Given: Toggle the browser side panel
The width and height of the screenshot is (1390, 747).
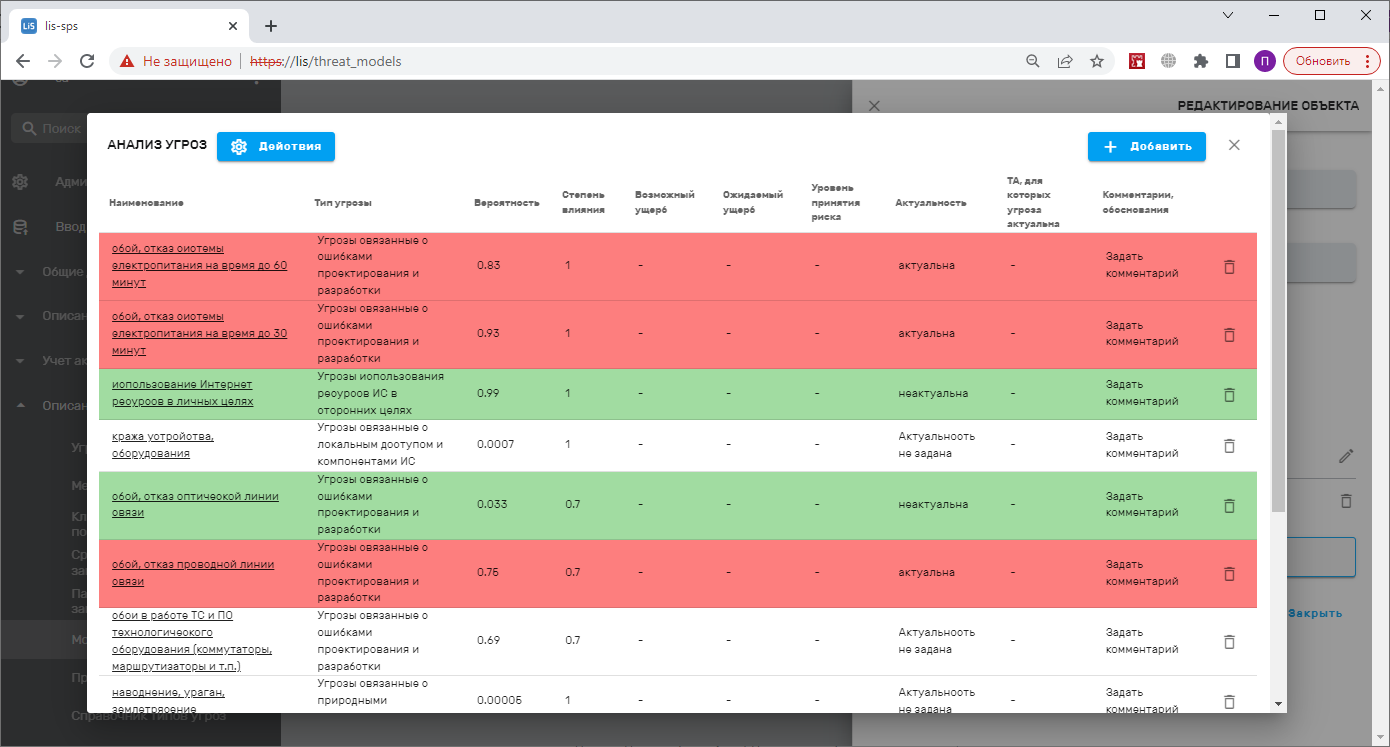Looking at the screenshot, I should coord(1233,61).
